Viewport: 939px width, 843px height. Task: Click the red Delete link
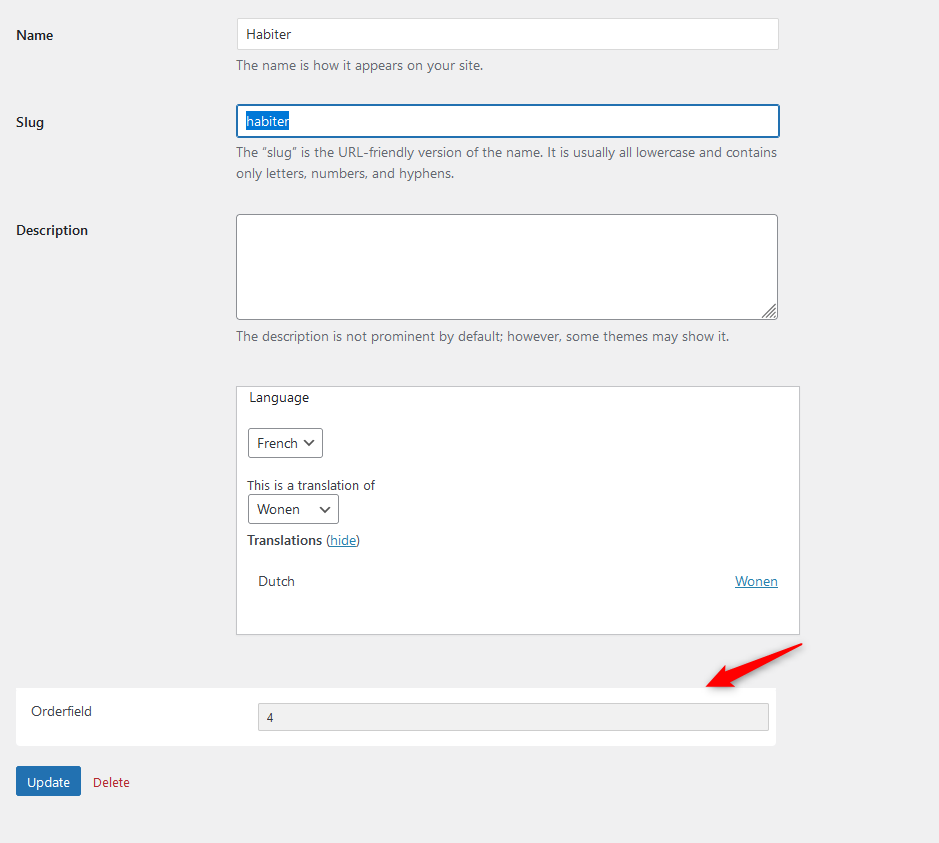111,783
